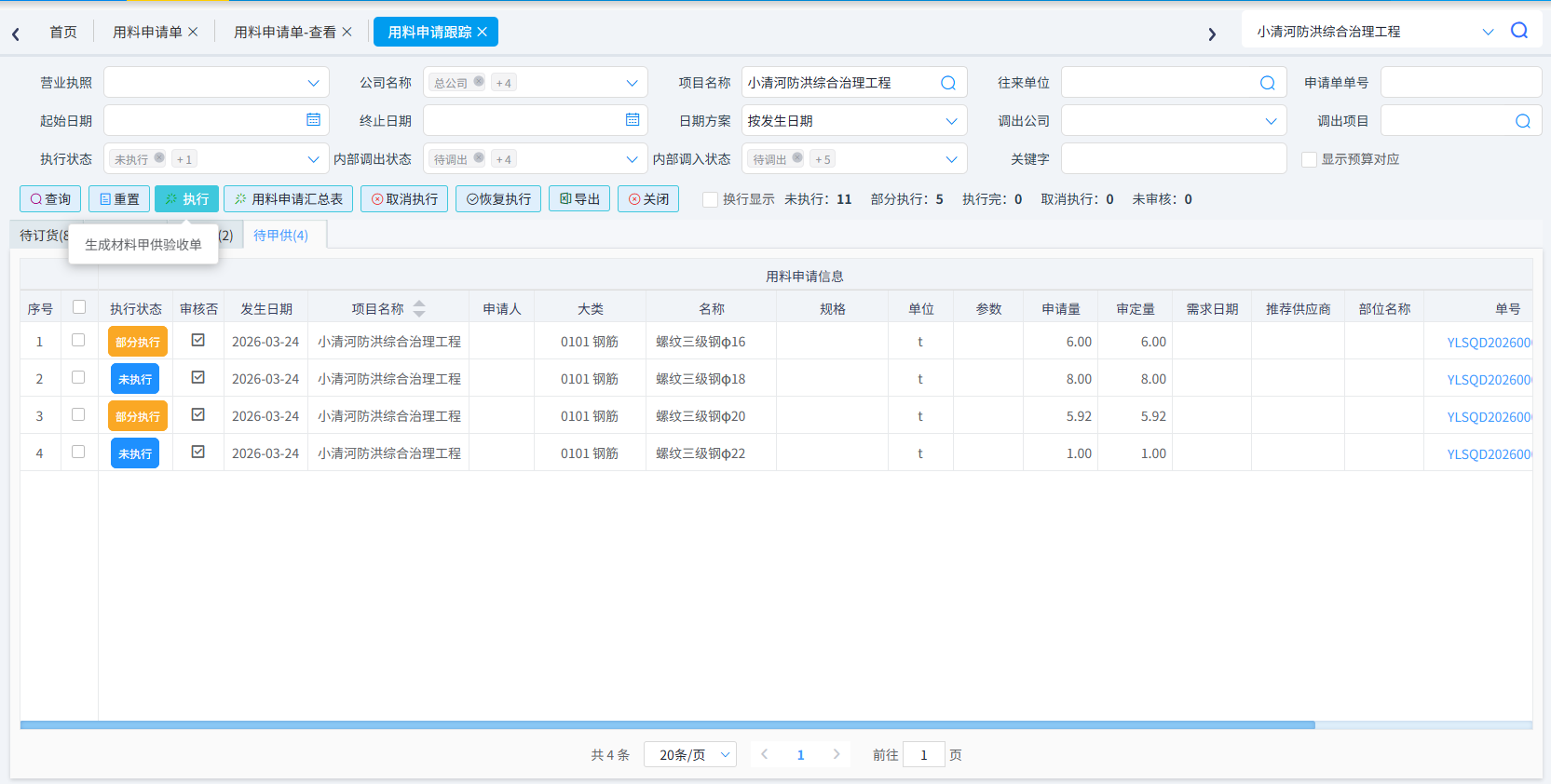Open calendar picker for 起始日期

coord(313,120)
